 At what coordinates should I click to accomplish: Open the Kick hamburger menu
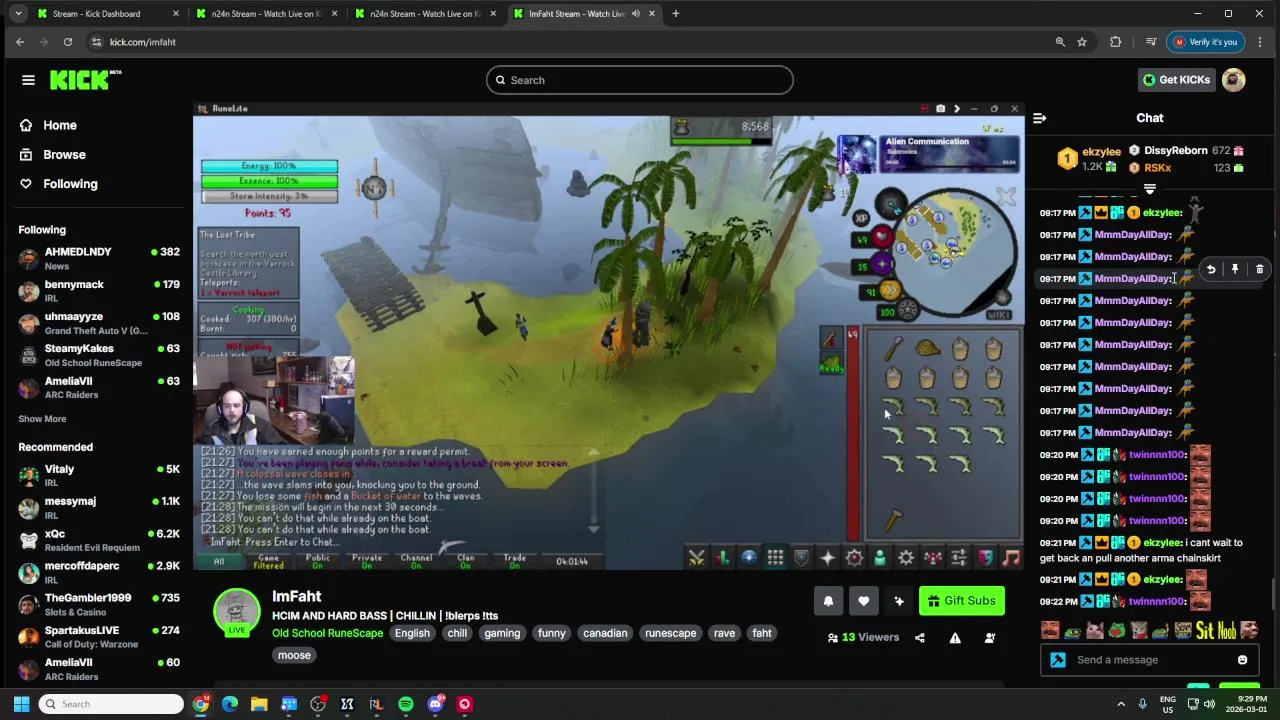[28, 80]
